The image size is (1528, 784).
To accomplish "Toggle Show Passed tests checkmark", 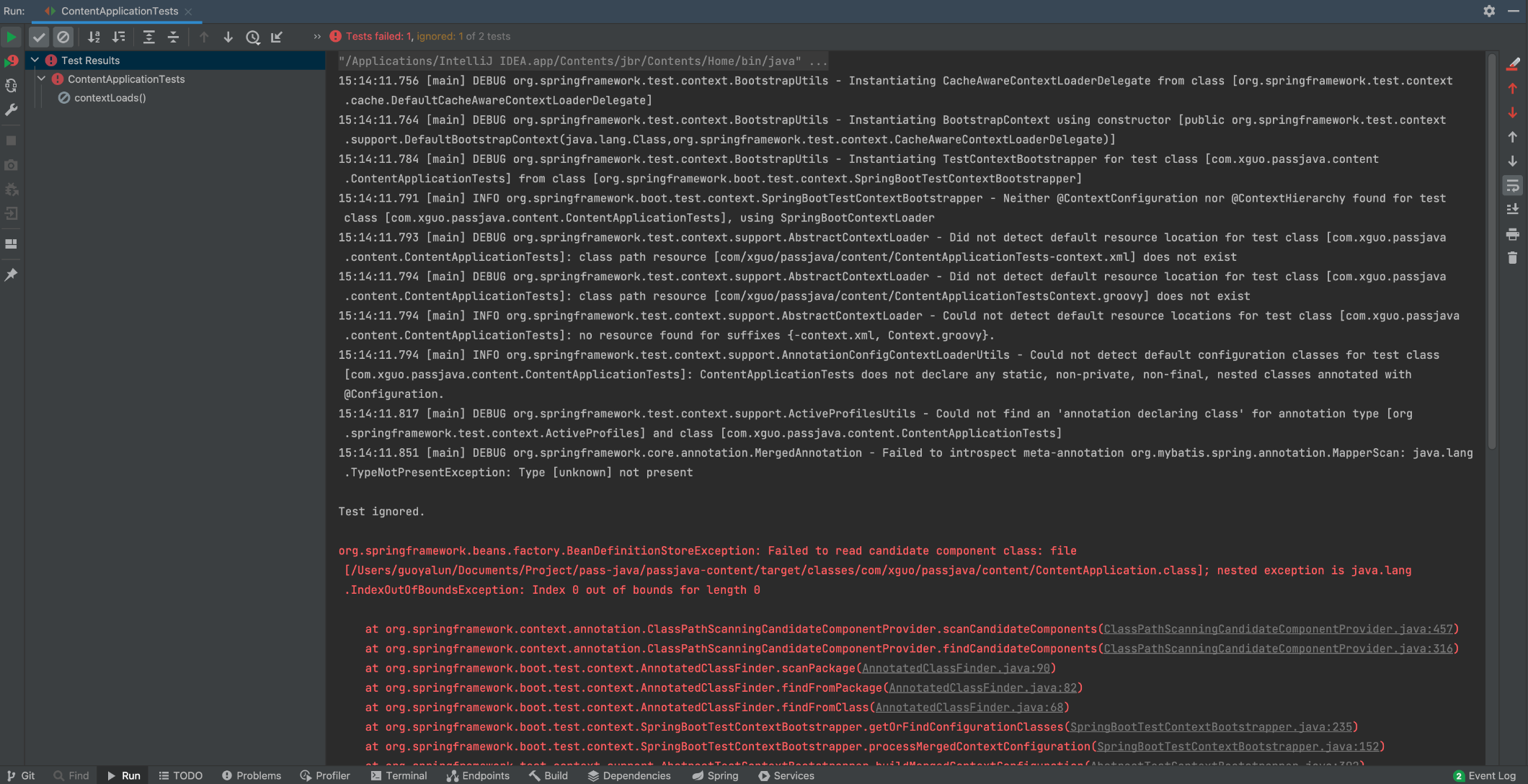I will 39,37.
